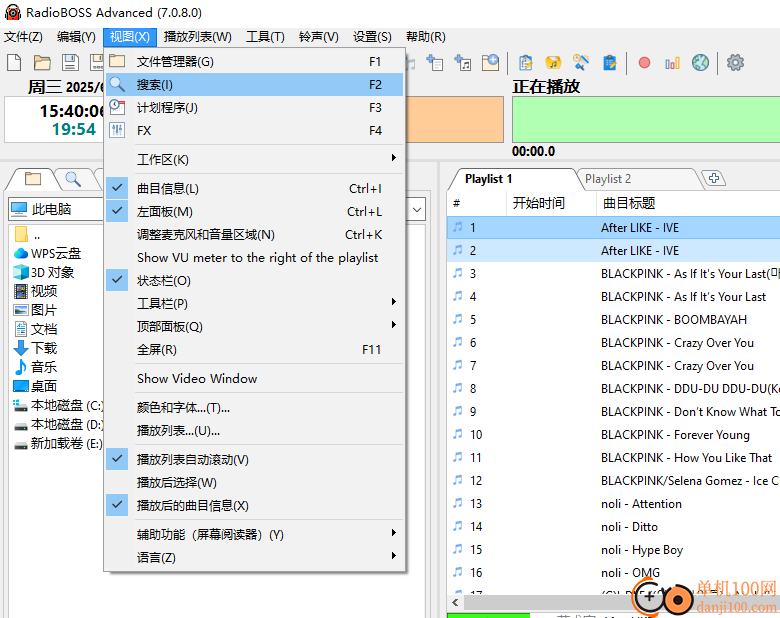Open the 3D 对象 folder

(x=44, y=272)
